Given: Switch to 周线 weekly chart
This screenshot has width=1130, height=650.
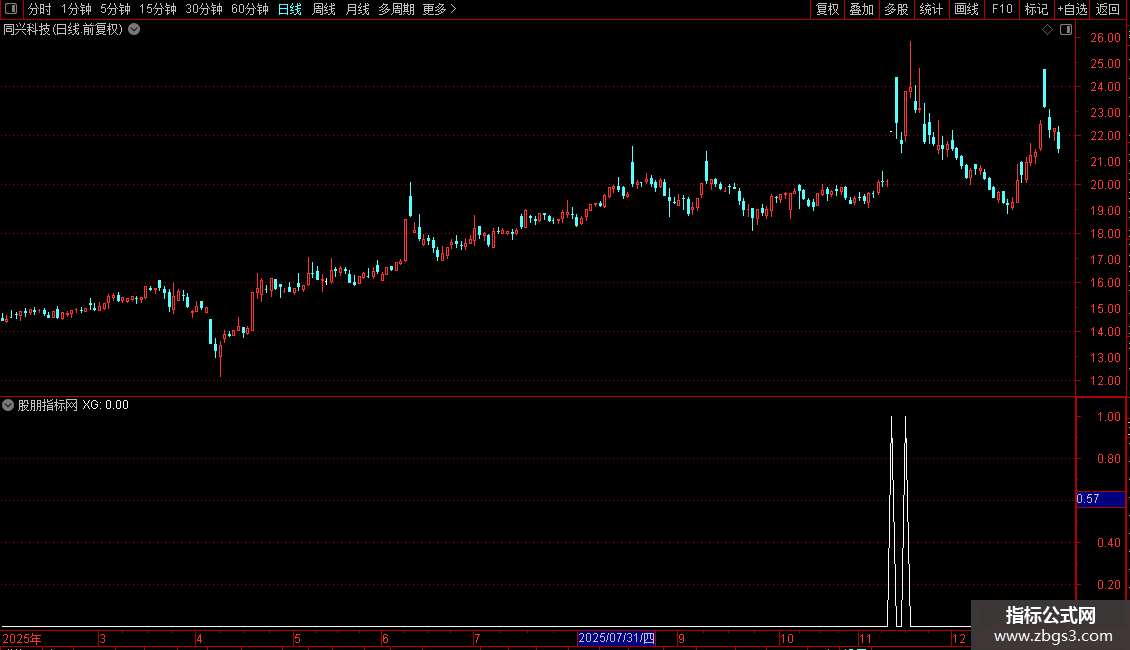Looking at the screenshot, I should point(324,9).
